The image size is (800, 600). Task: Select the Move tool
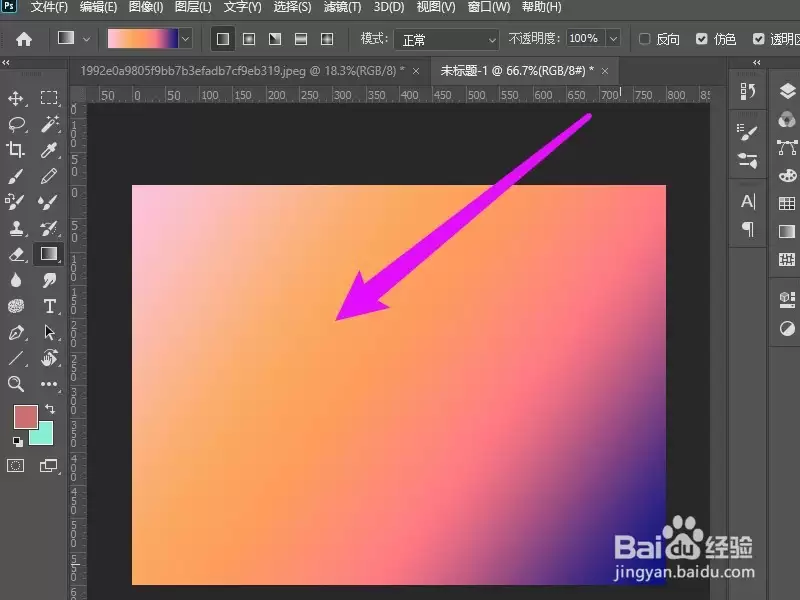tap(16, 98)
